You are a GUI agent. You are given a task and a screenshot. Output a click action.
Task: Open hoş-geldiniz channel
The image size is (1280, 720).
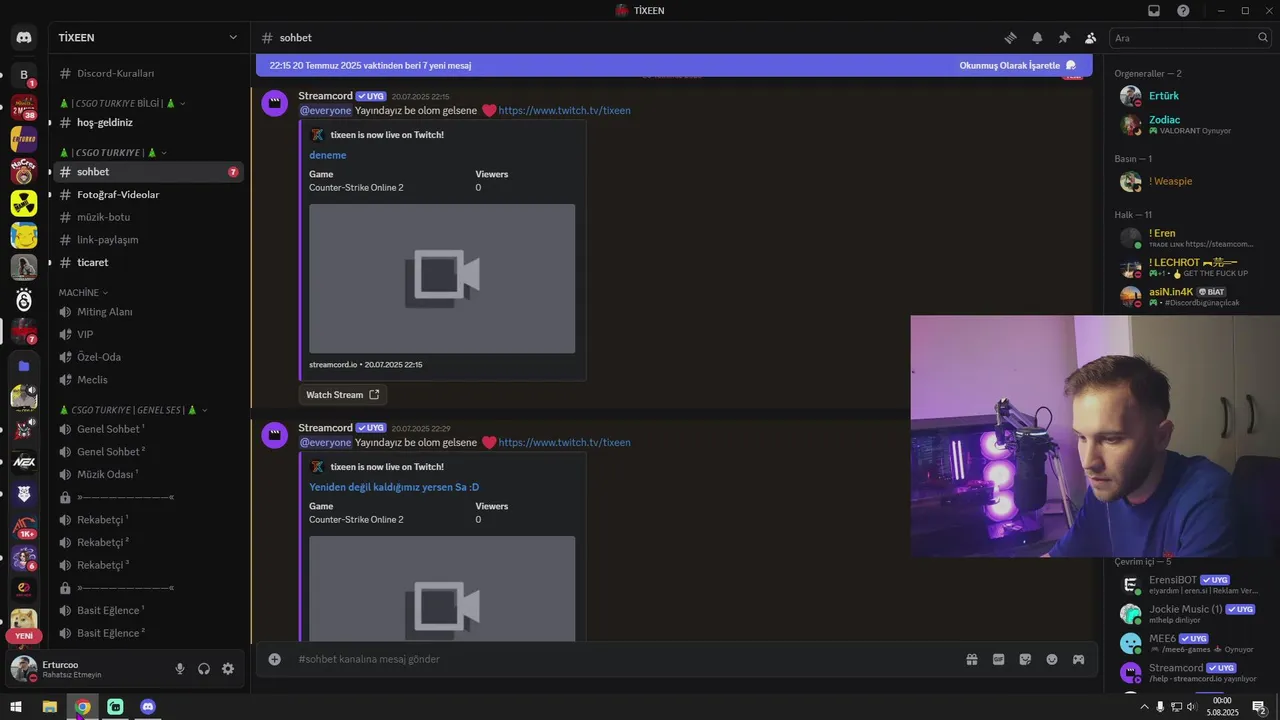click(x=148, y=122)
